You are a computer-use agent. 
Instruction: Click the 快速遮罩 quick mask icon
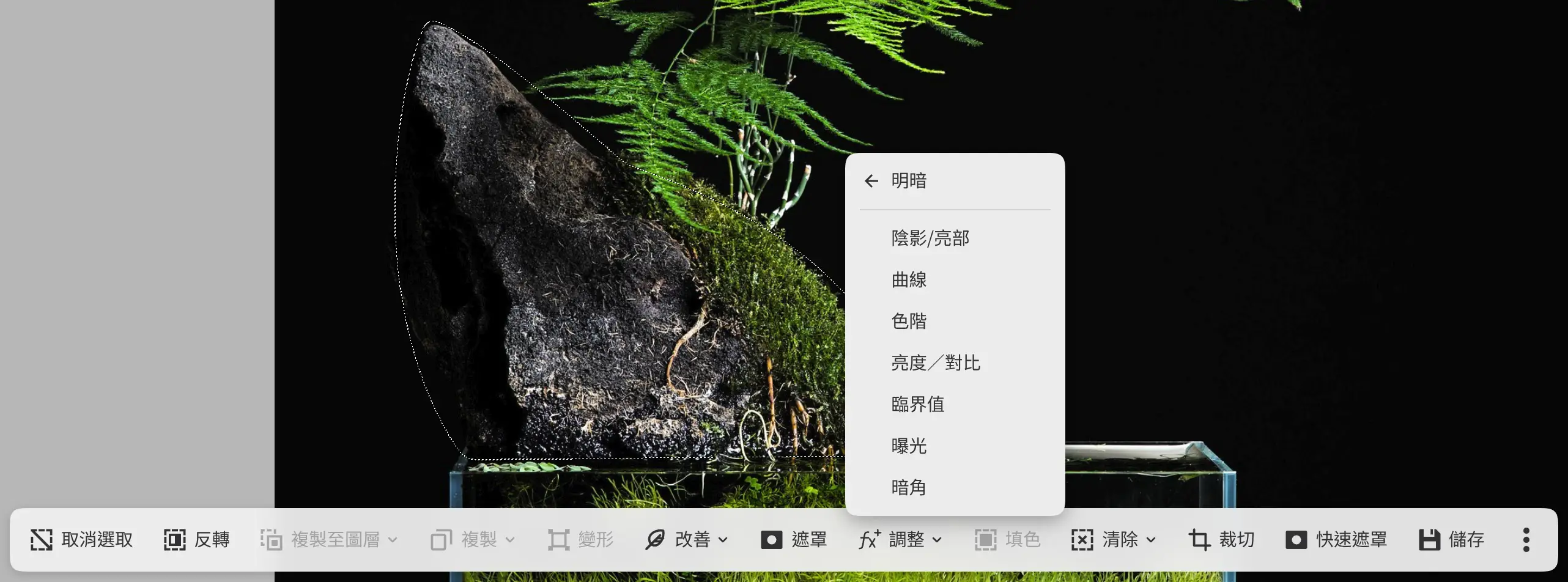pos(1296,540)
